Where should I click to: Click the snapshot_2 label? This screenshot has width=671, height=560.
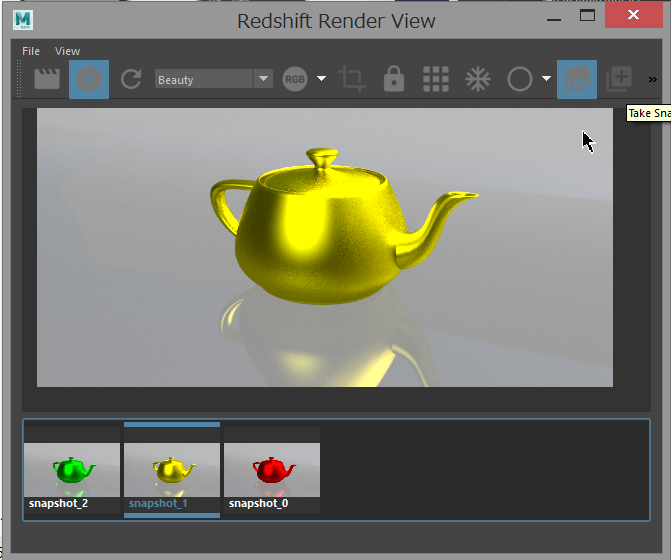tap(58, 504)
